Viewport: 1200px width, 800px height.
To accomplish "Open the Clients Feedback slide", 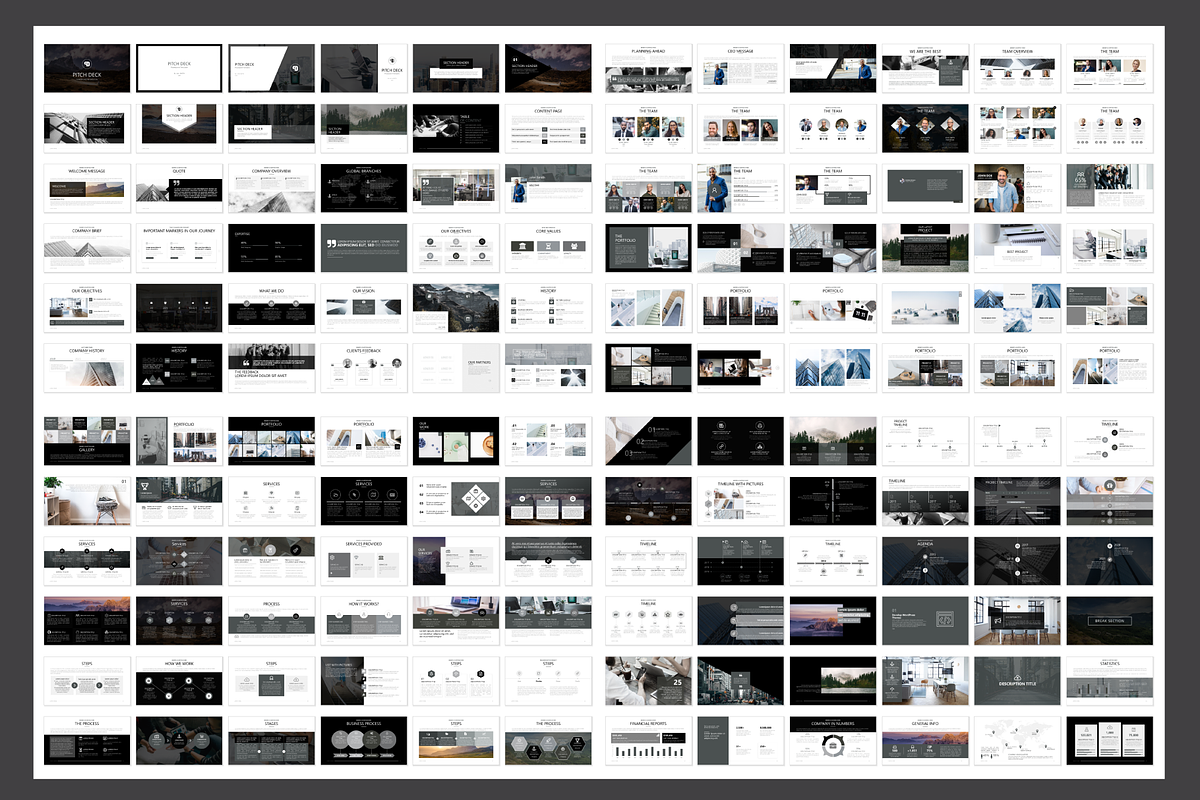I will (364, 368).
